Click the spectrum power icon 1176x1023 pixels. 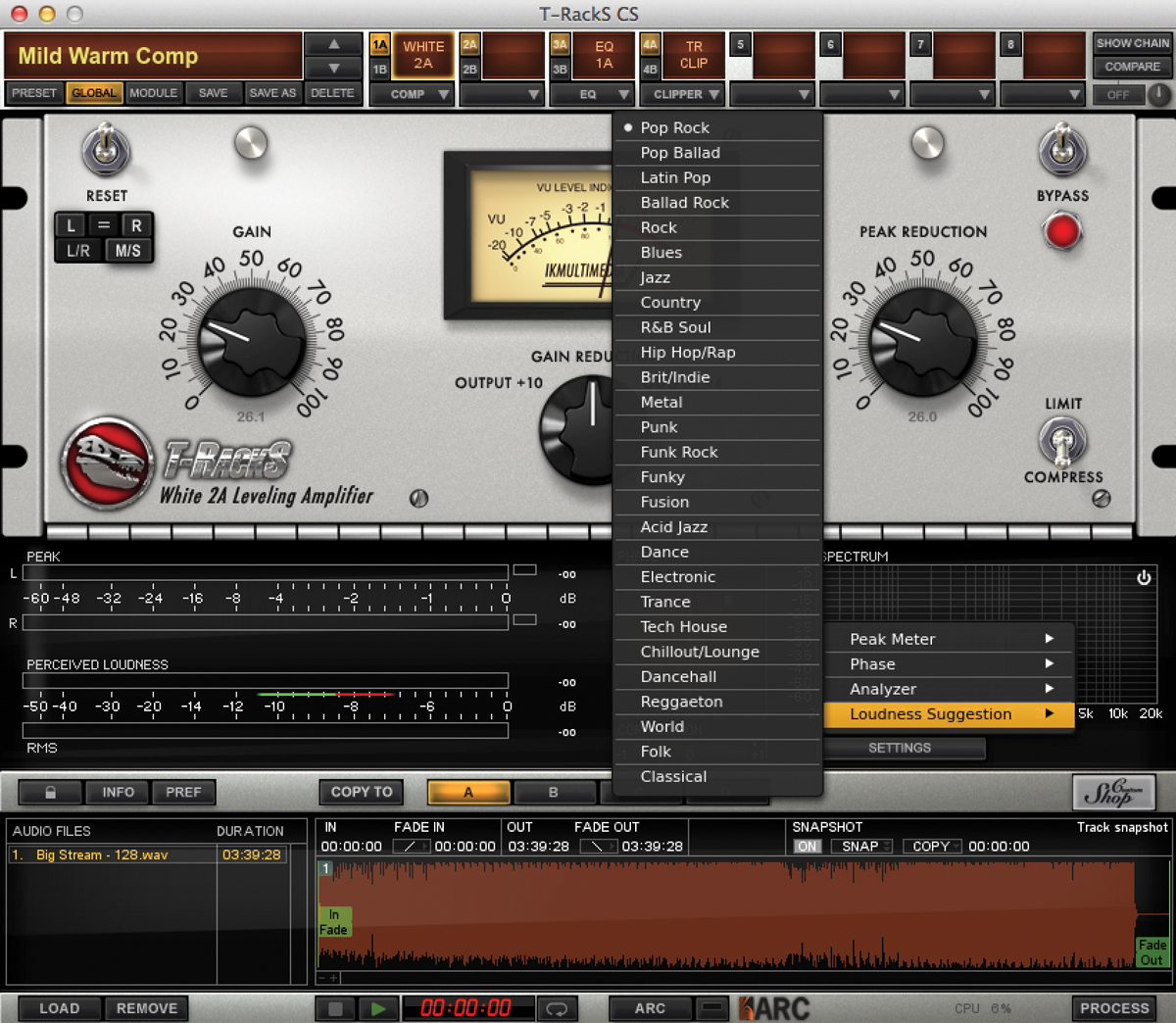pos(1144,578)
